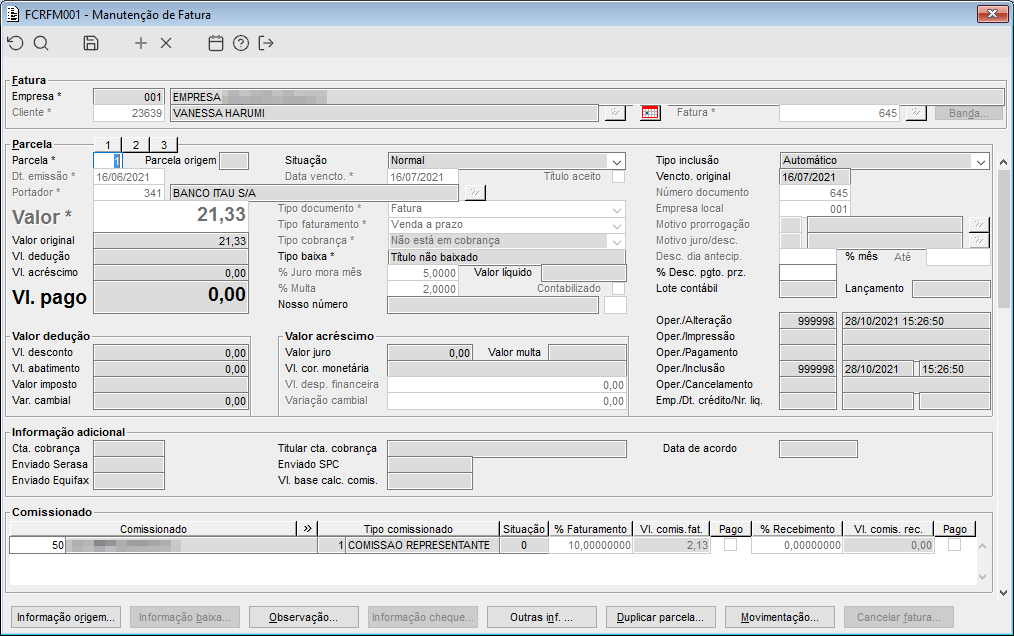
Task: Click the exit arrow toolbar icon
Action: [x=266, y=43]
